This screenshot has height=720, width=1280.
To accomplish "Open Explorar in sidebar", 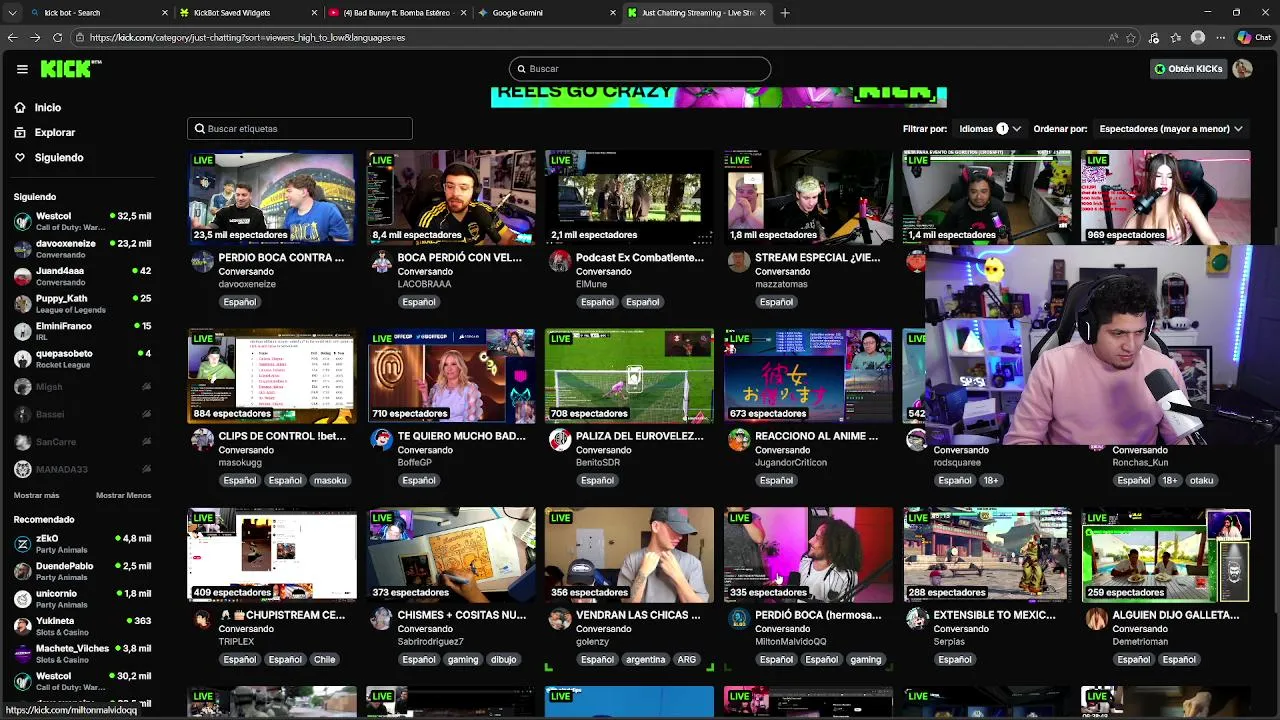I will (x=54, y=132).
